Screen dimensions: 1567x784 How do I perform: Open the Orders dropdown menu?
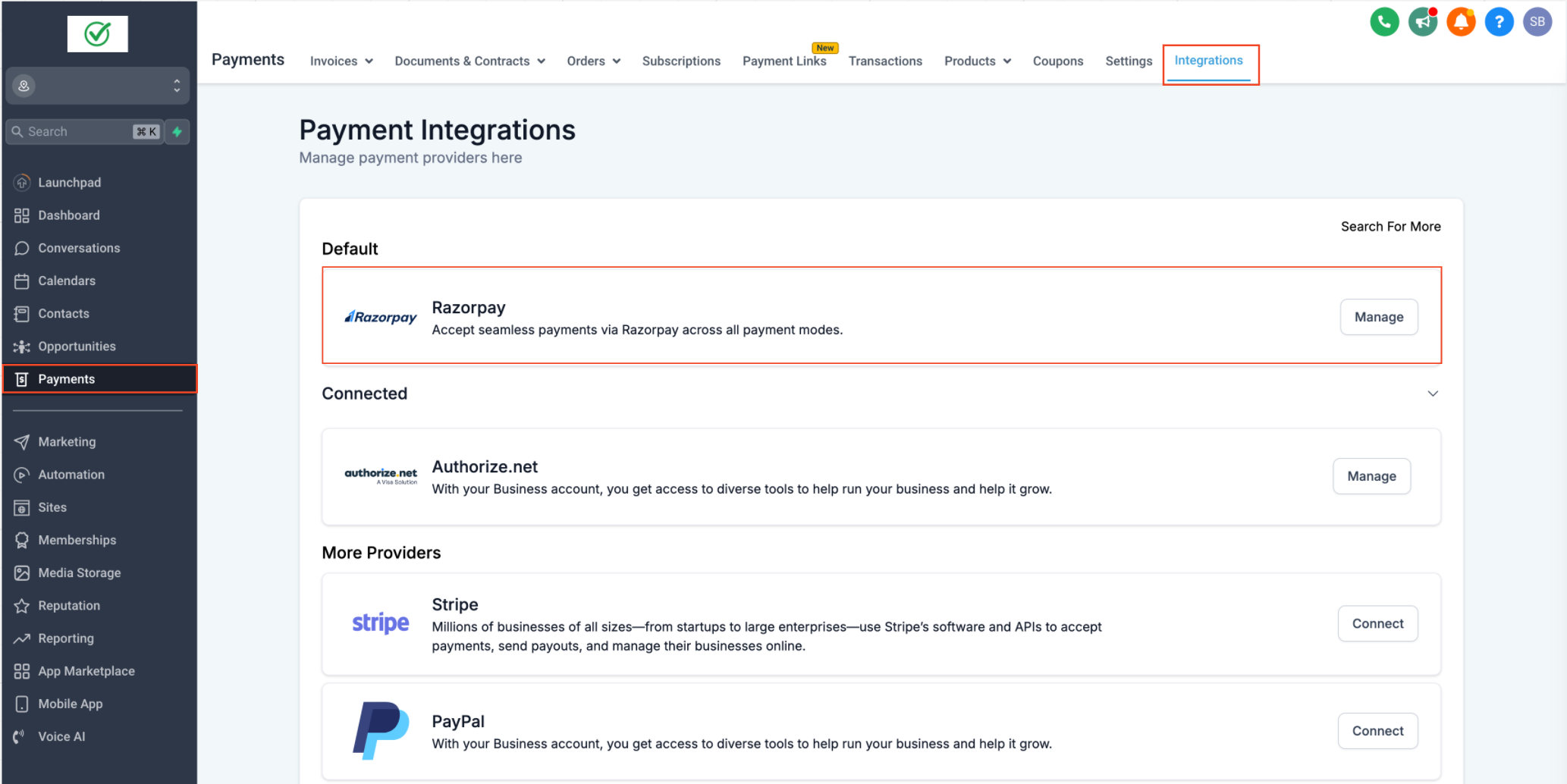click(x=593, y=61)
